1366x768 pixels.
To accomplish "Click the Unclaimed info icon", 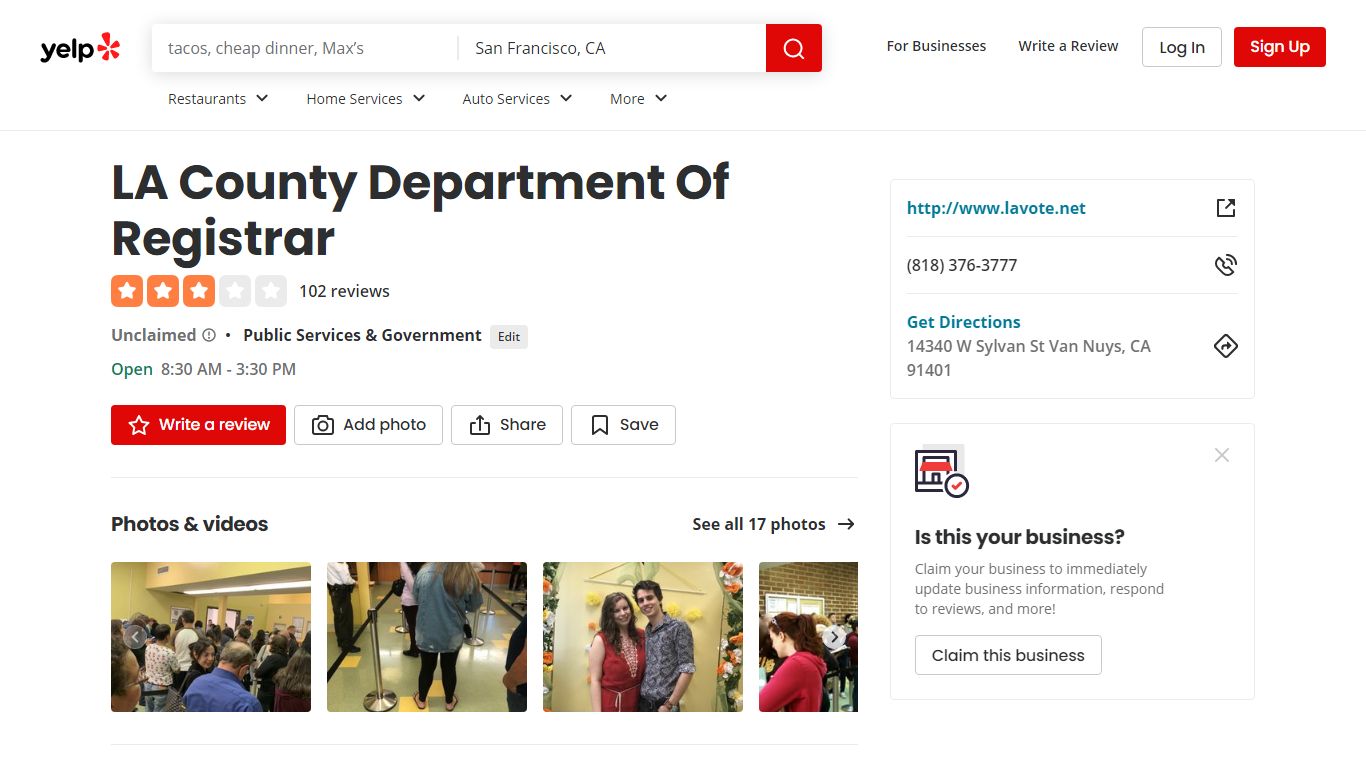I will point(209,335).
